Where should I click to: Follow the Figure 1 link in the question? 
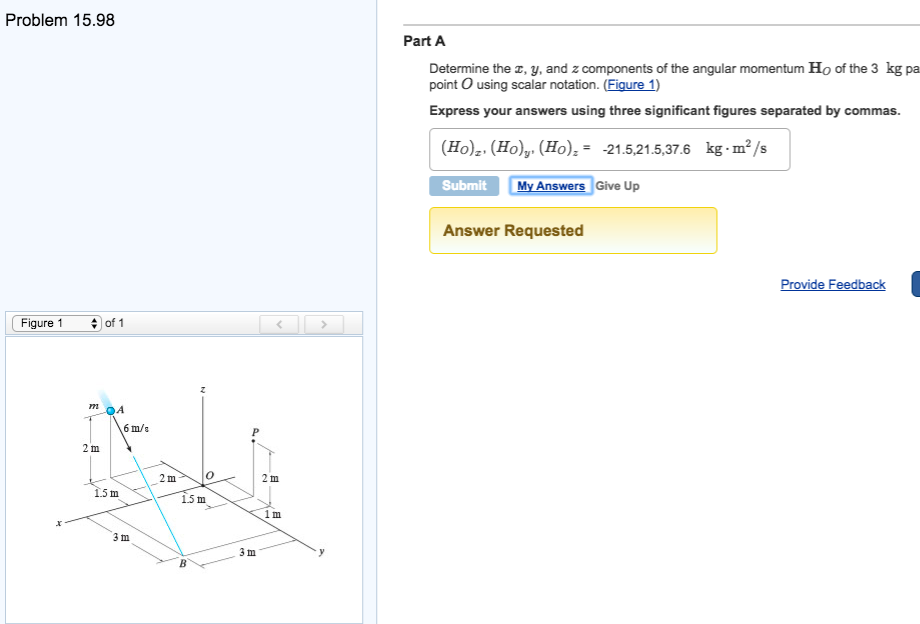tap(626, 84)
